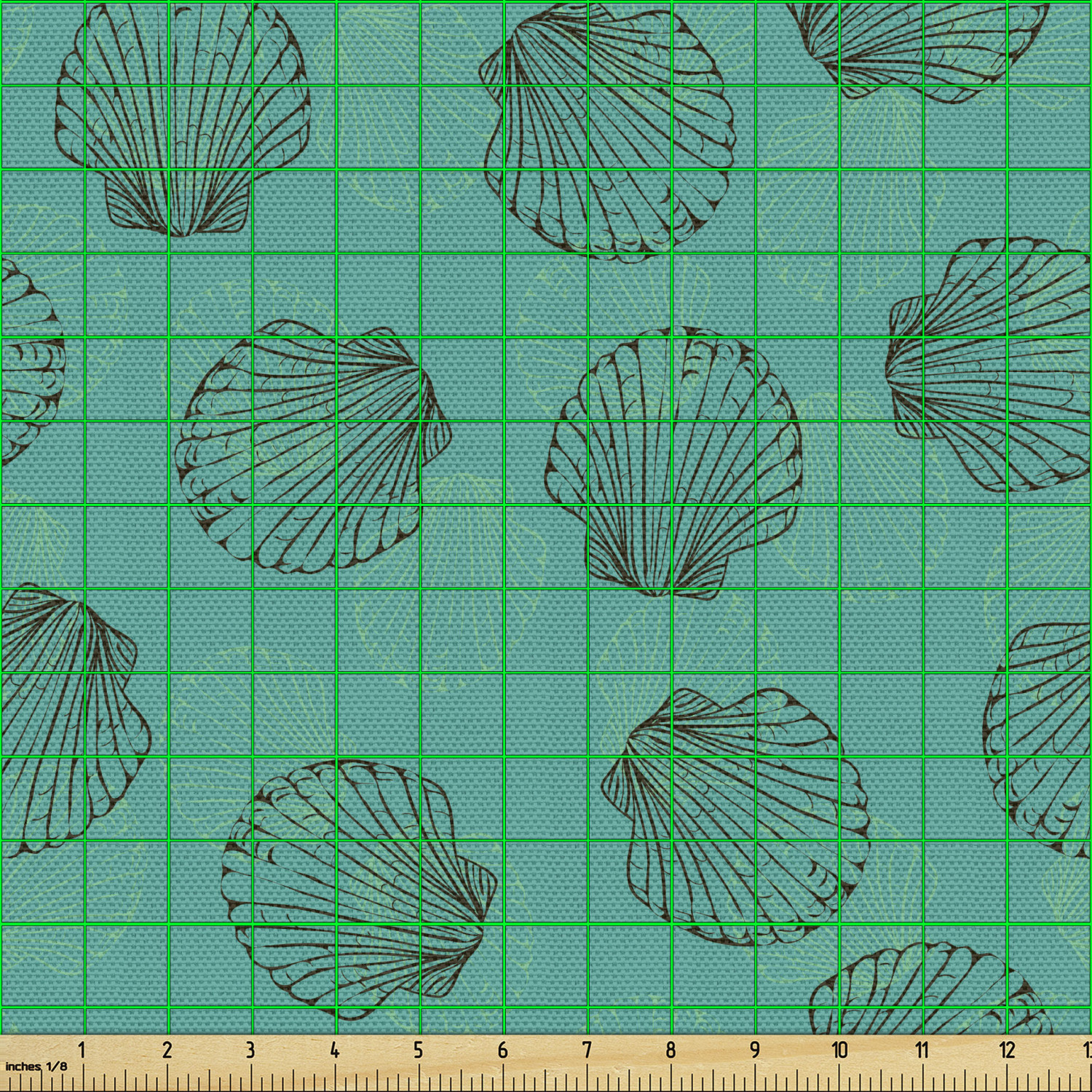Click the number 2 on the ruler
Image resolution: width=1092 pixels, height=1092 pixels.
click(x=167, y=1050)
